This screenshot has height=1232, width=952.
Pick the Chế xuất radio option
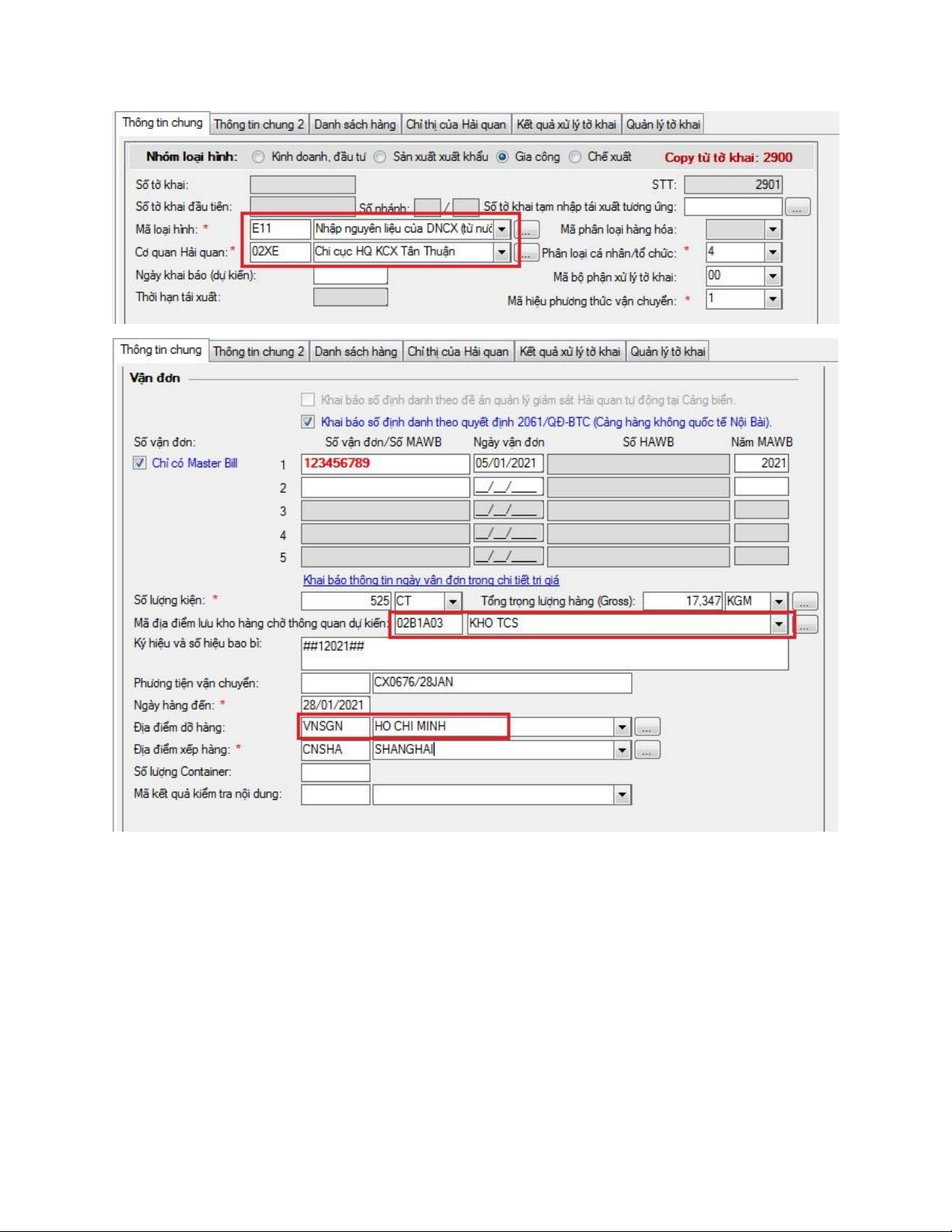pyautogui.click(x=575, y=157)
